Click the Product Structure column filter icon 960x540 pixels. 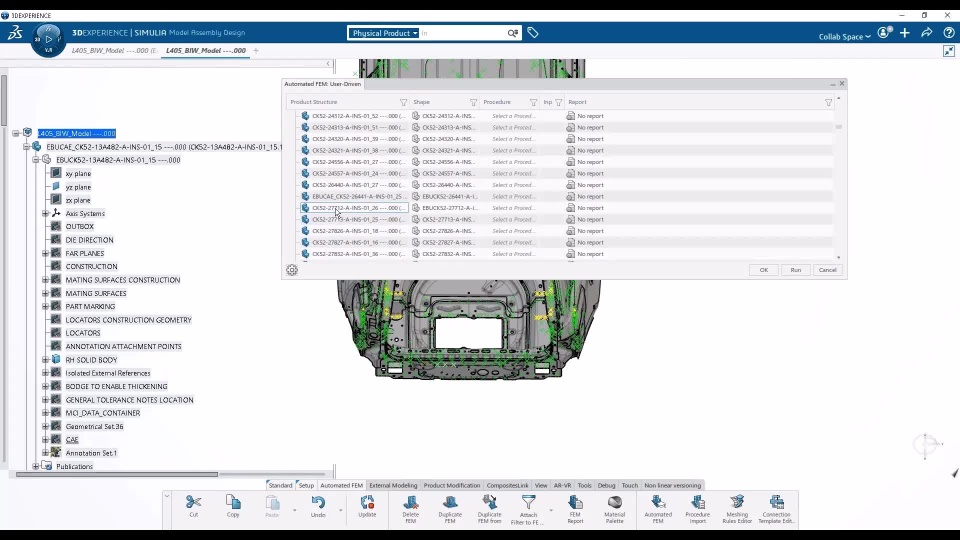[x=403, y=102]
